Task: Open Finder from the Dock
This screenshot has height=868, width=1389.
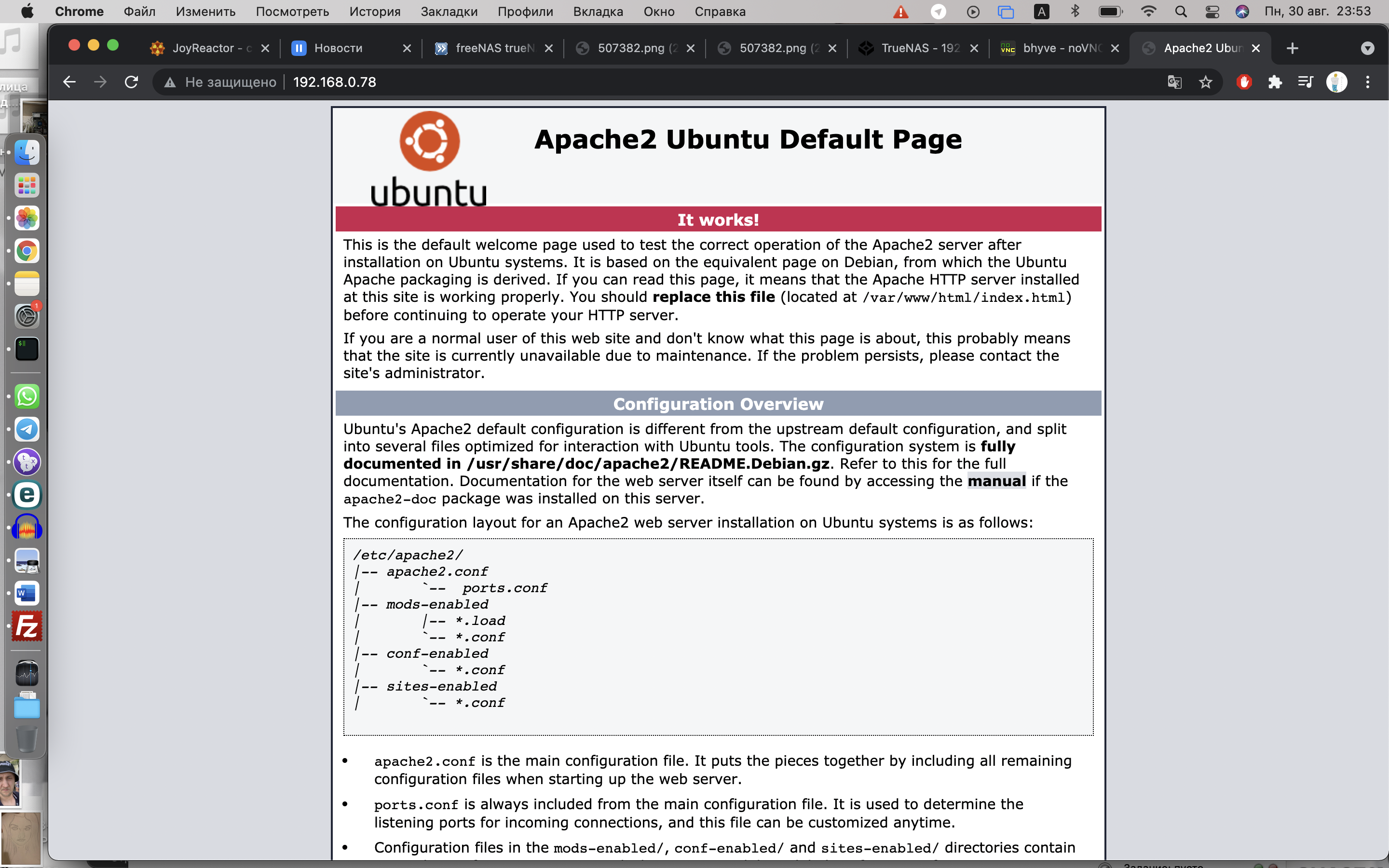Action: click(x=27, y=153)
